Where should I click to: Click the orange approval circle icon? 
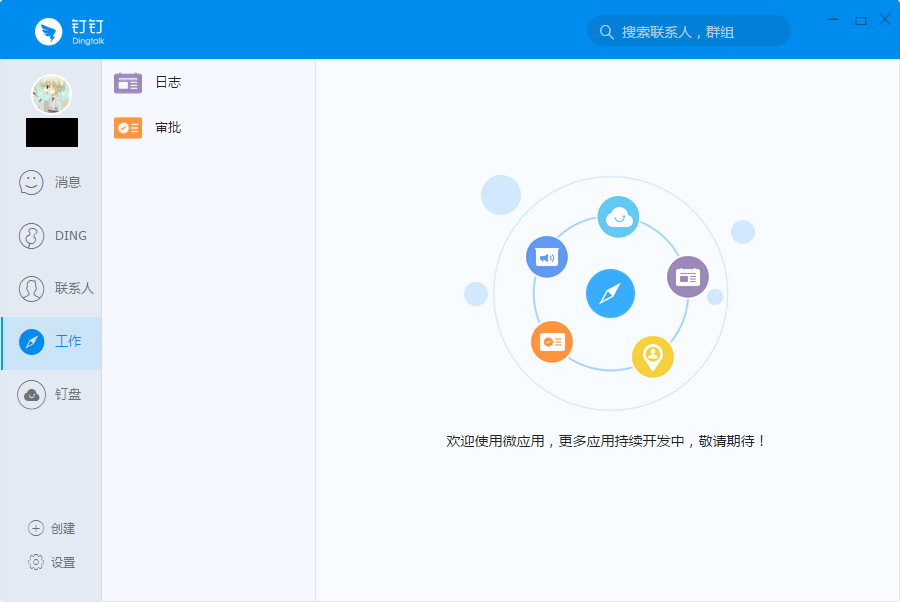[552, 342]
